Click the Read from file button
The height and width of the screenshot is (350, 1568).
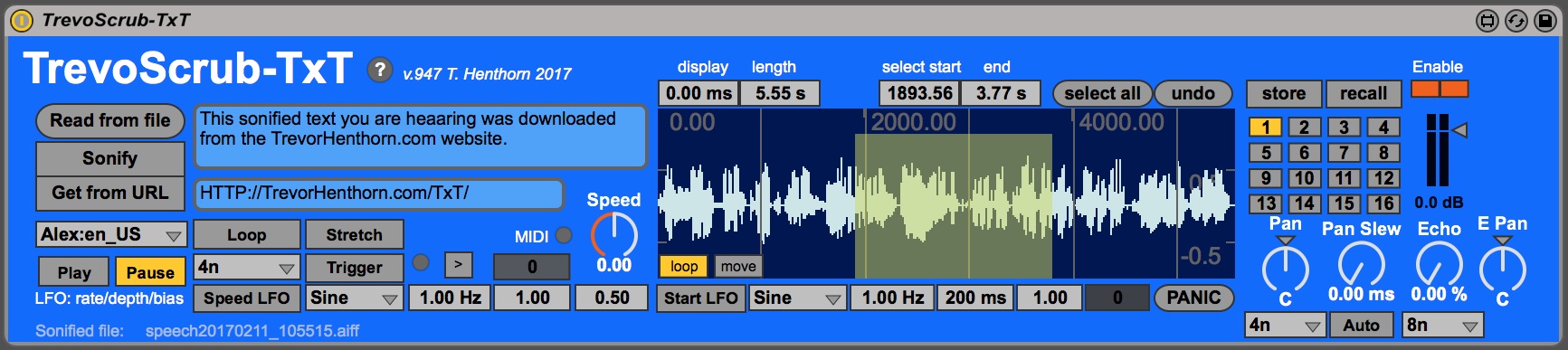point(110,120)
